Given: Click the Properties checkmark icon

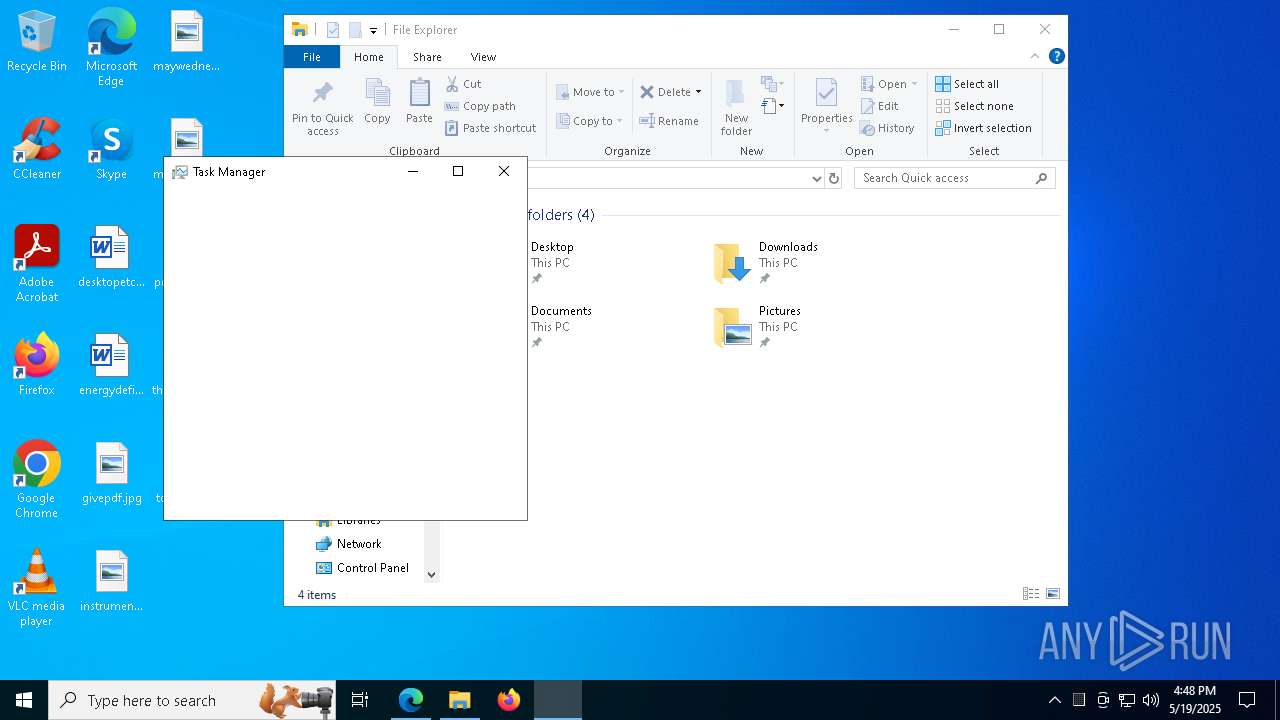Looking at the screenshot, I should pos(826,93).
